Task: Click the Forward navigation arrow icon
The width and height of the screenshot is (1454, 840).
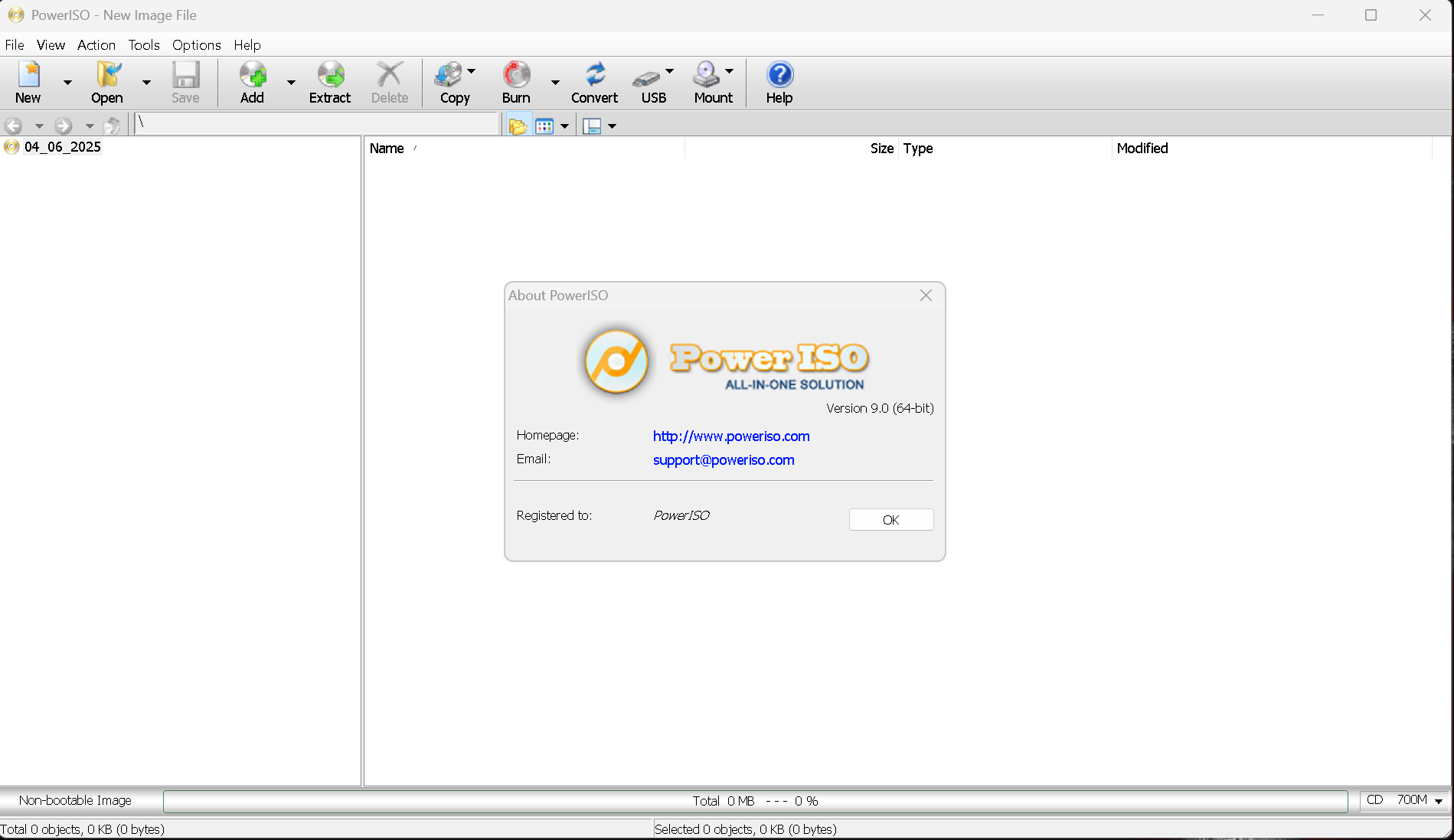Action: 64,126
